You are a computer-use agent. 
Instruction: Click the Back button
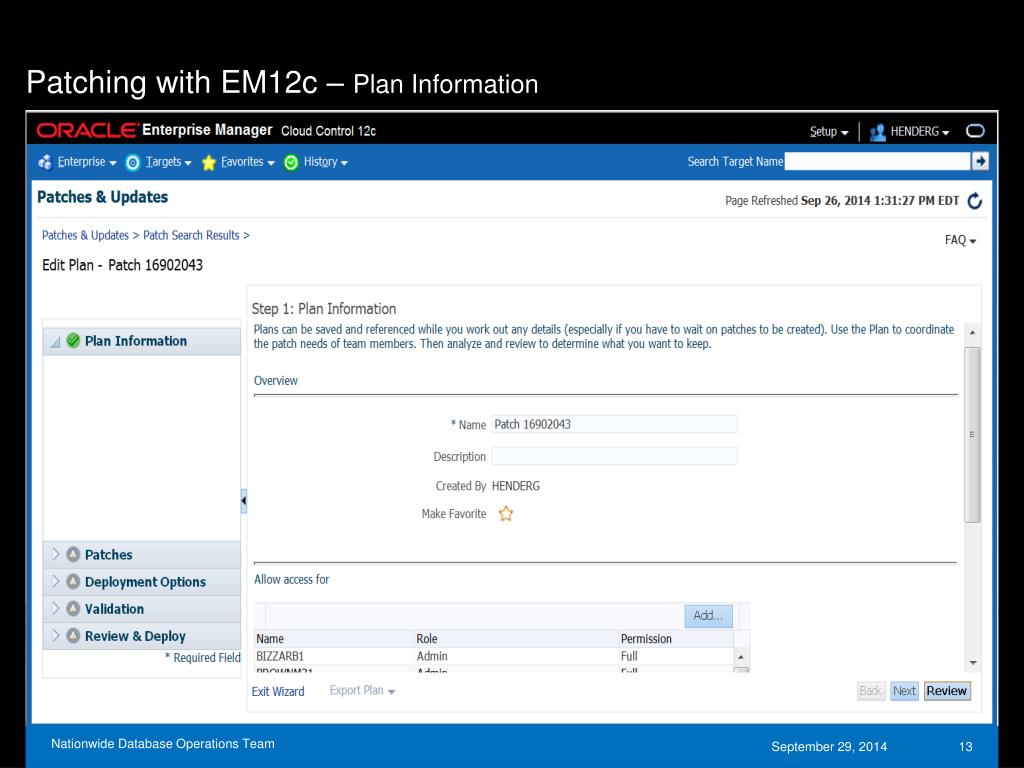coord(870,691)
